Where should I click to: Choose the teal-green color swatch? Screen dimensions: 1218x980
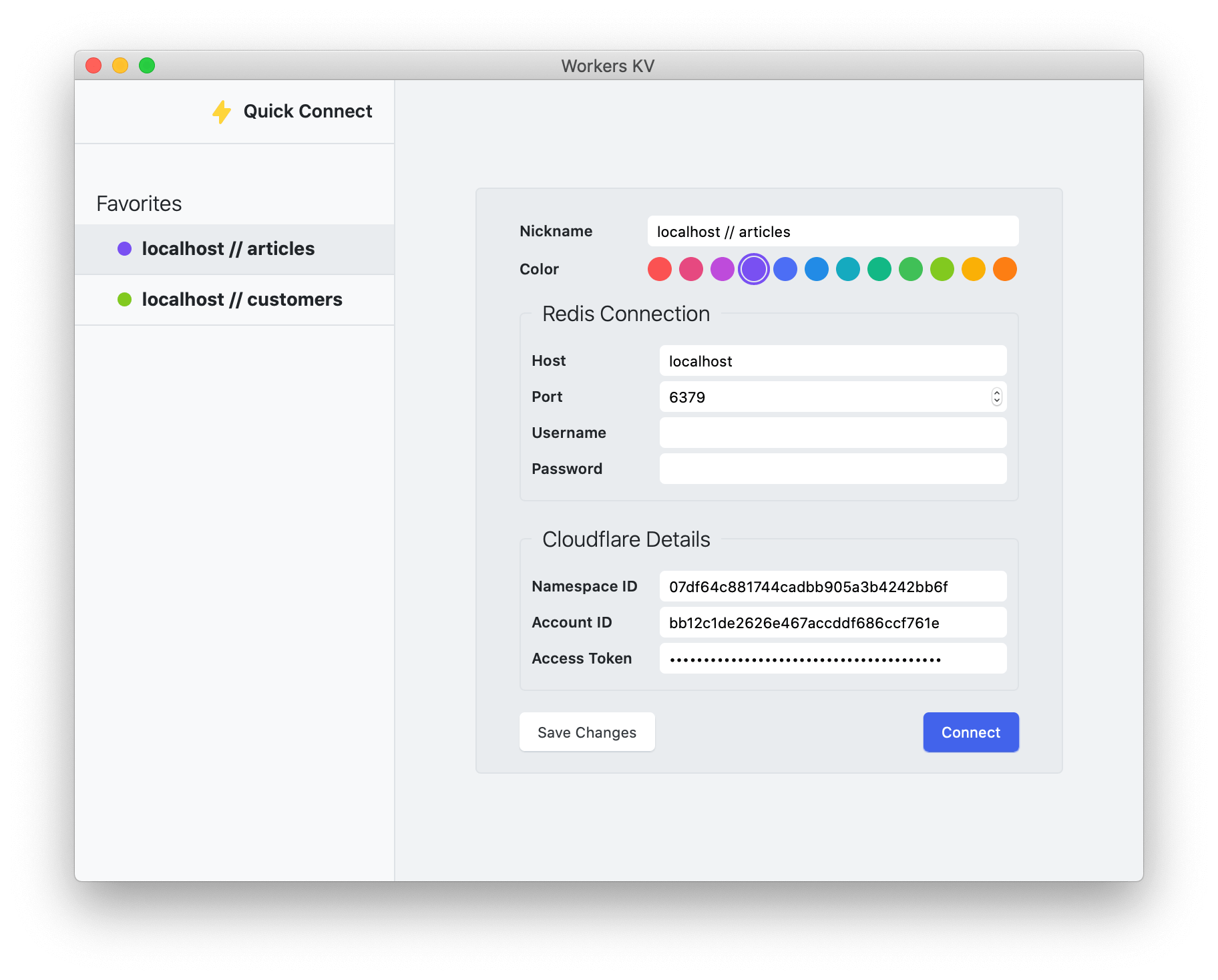(879, 269)
